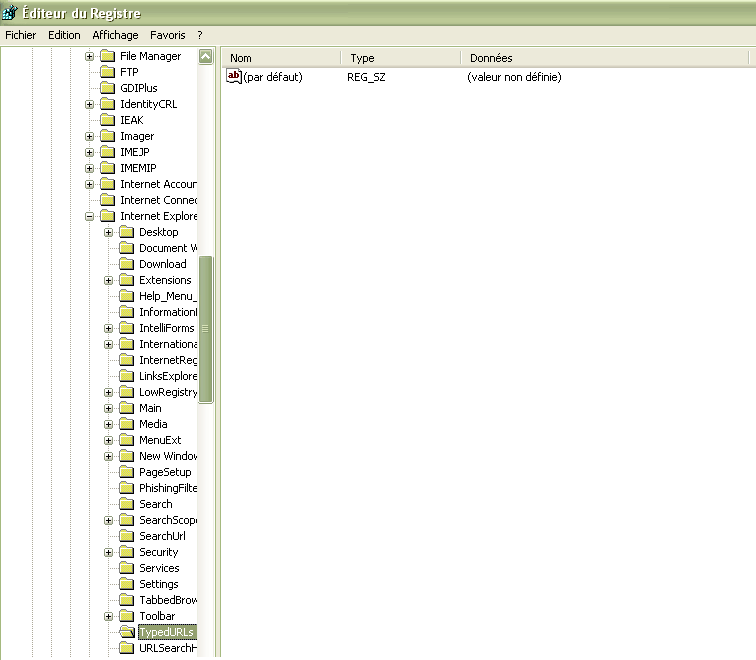The height and width of the screenshot is (660, 756).
Task: Select the TypedURLs key label
Action: [x=167, y=632]
